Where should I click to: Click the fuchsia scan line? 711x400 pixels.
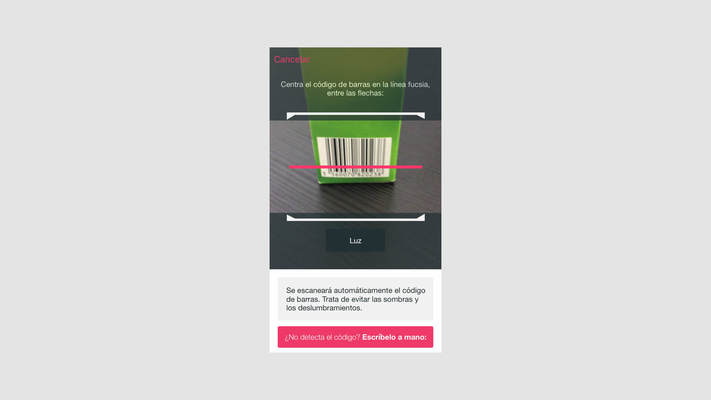[356, 167]
